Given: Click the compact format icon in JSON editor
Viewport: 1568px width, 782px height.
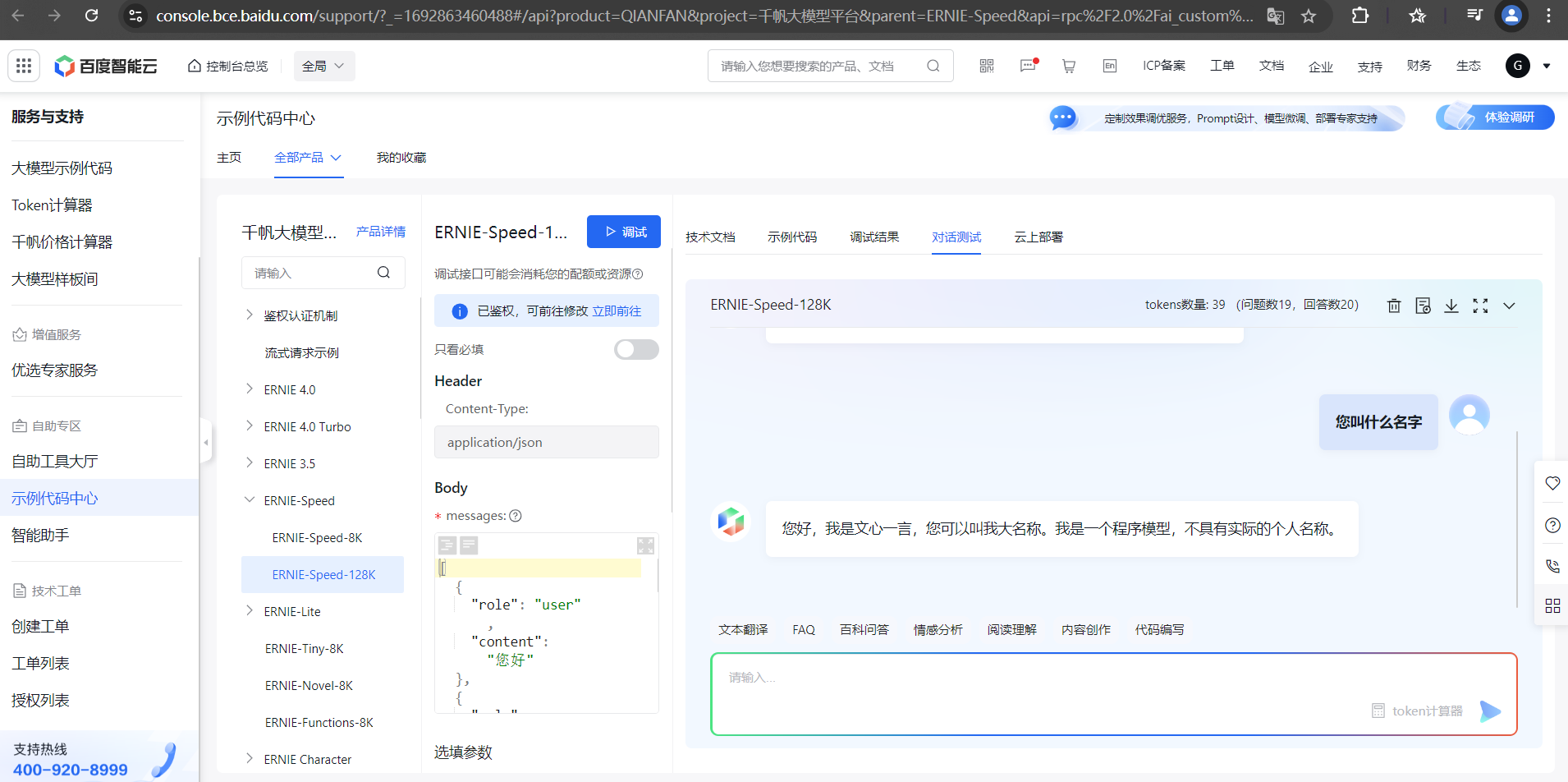Looking at the screenshot, I should click(x=469, y=545).
